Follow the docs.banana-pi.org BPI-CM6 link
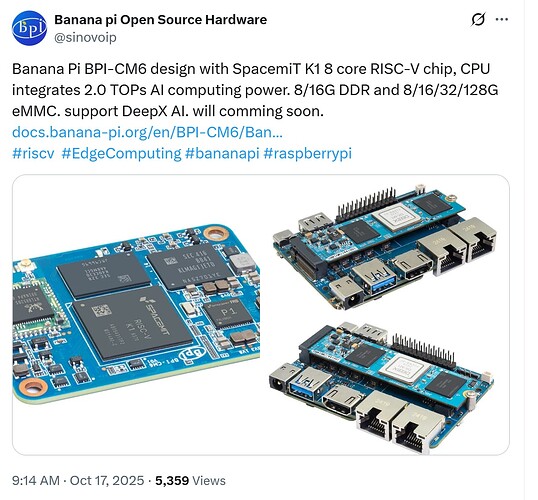This screenshot has width=538, height=500. coord(147,132)
